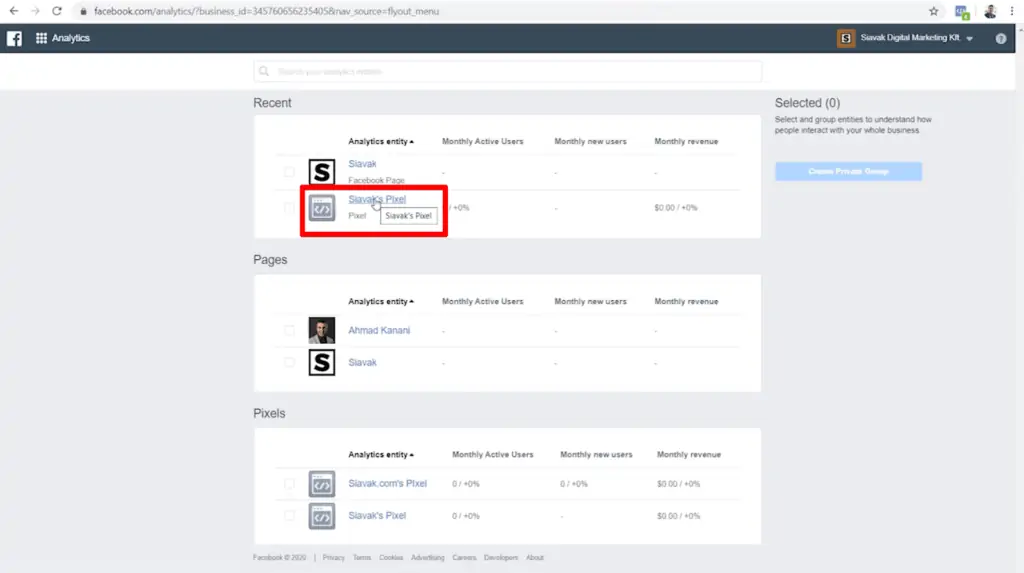
Task: Click the Selected (0) heading
Action: coord(807,103)
